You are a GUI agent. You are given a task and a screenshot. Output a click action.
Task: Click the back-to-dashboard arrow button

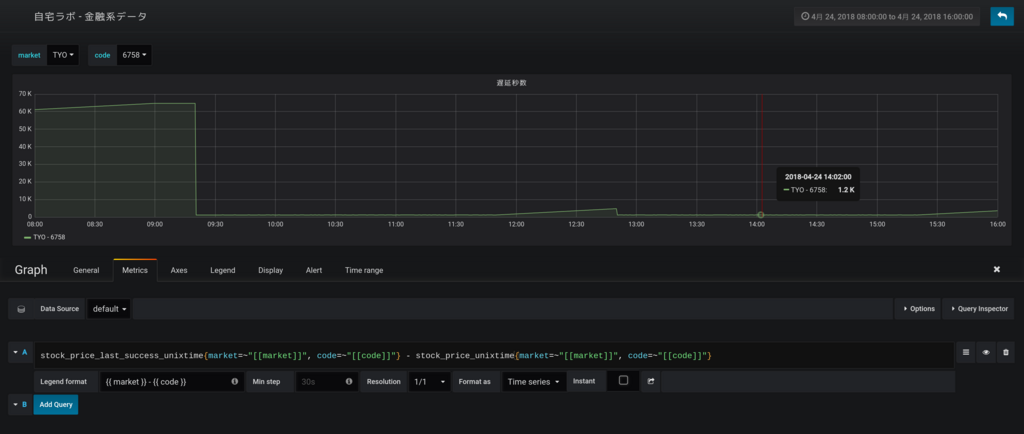pyautogui.click(x=1001, y=16)
